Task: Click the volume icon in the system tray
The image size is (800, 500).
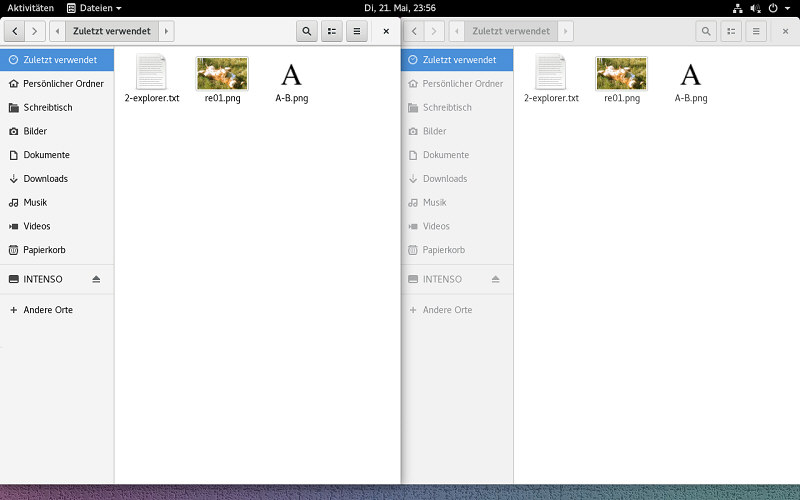Action: 755,7
